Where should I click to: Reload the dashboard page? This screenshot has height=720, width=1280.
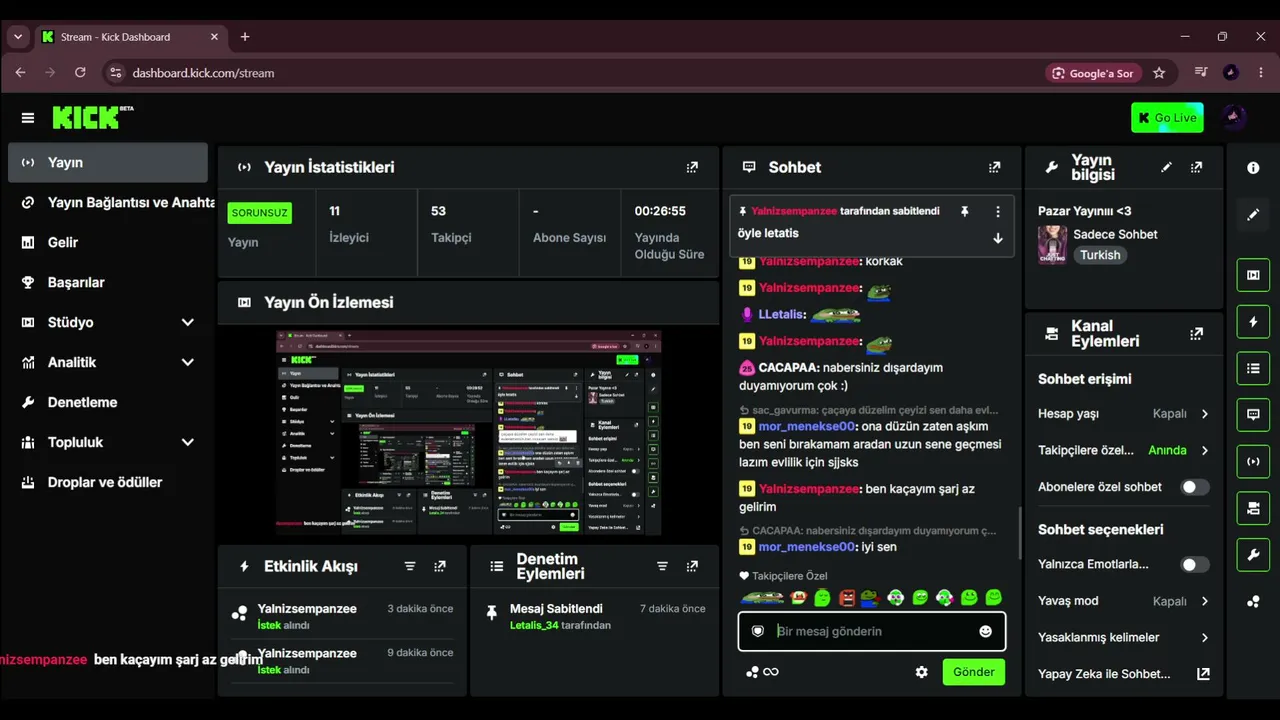(x=80, y=73)
